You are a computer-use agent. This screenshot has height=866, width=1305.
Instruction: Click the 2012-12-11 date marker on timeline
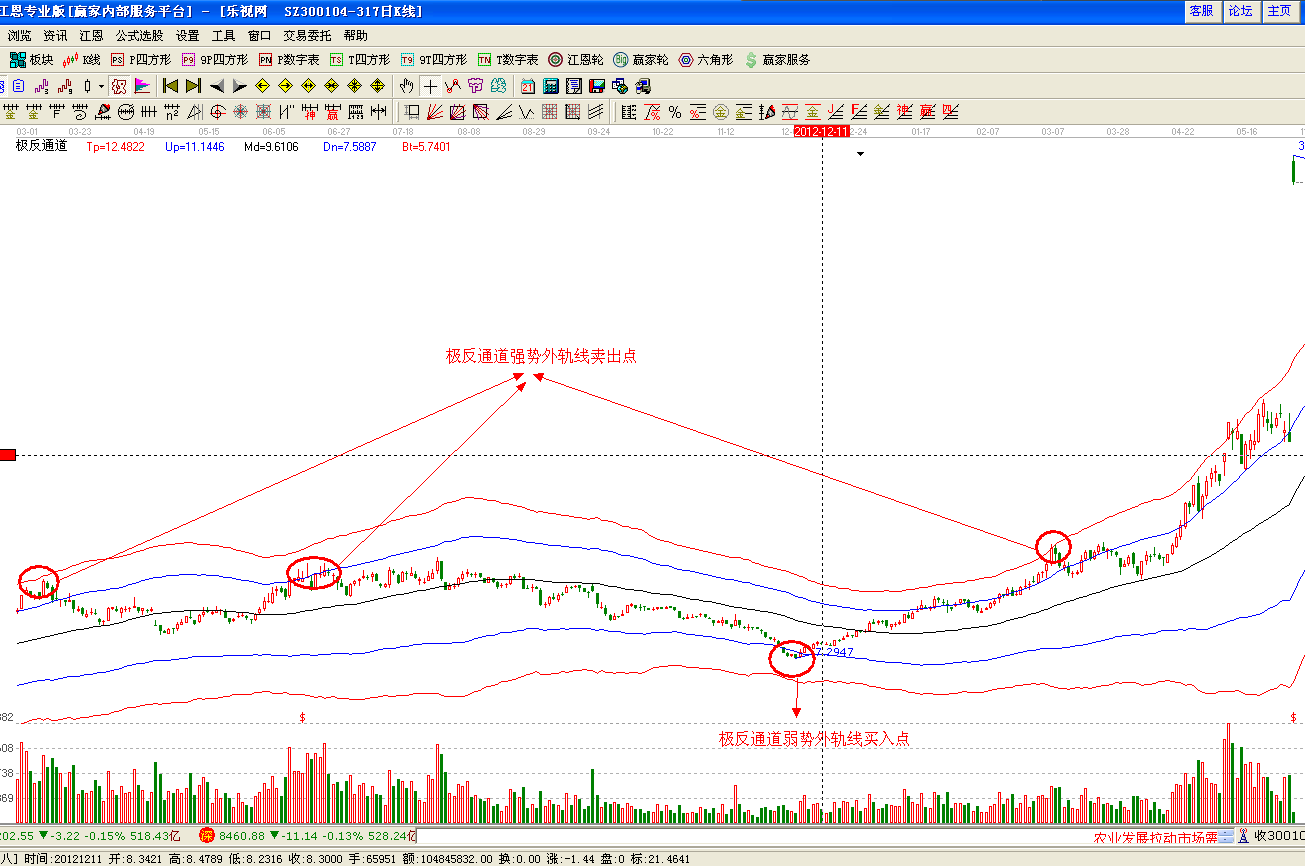[821, 131]
